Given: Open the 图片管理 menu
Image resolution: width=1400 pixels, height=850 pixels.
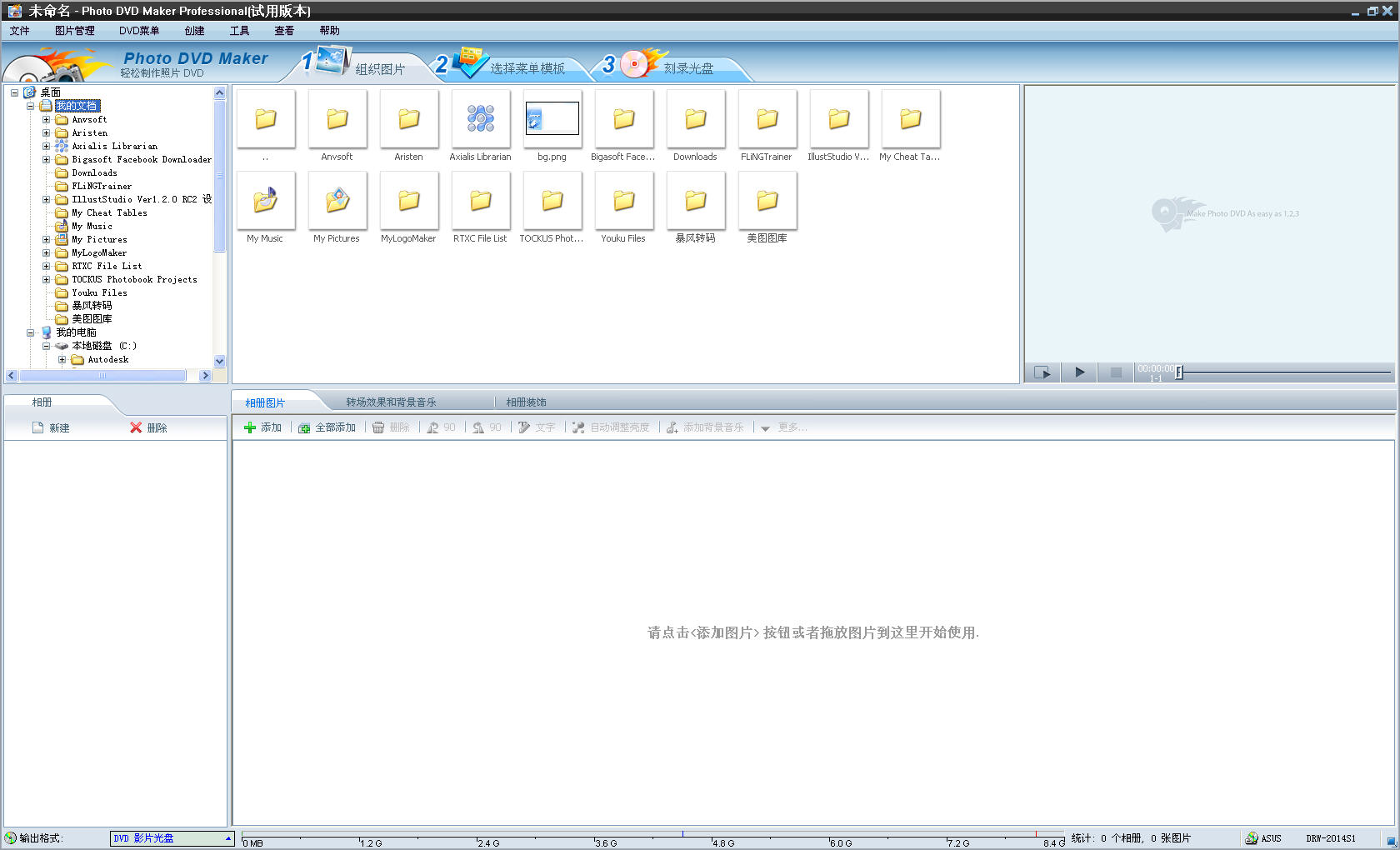Looking at the screenshot, I should tap(75, 31).
